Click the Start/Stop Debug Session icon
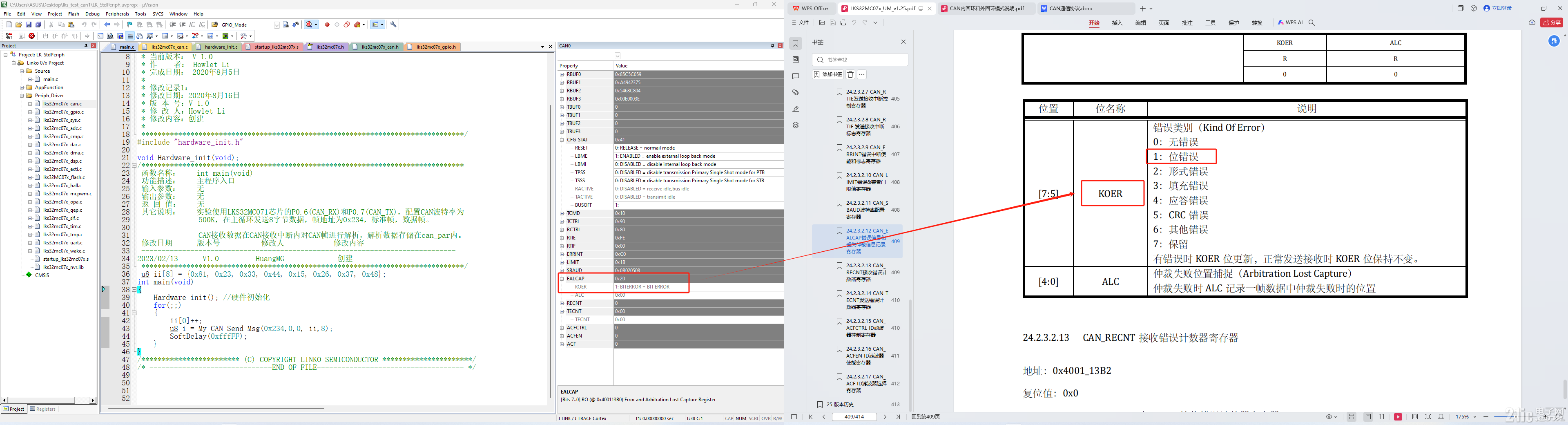 coord(309,25)
